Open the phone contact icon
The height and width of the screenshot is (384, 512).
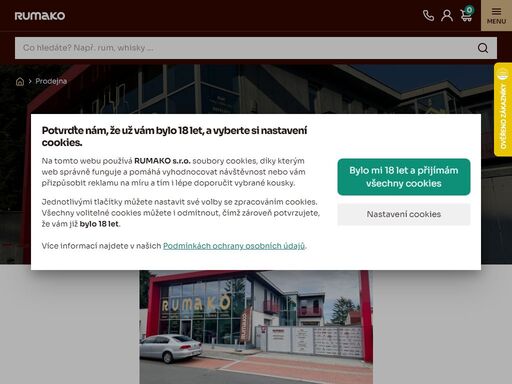428,15
